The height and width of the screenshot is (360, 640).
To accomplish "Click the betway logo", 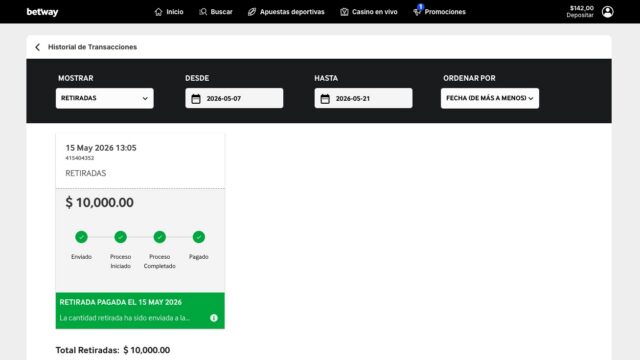I will click(x=42, y=12).
